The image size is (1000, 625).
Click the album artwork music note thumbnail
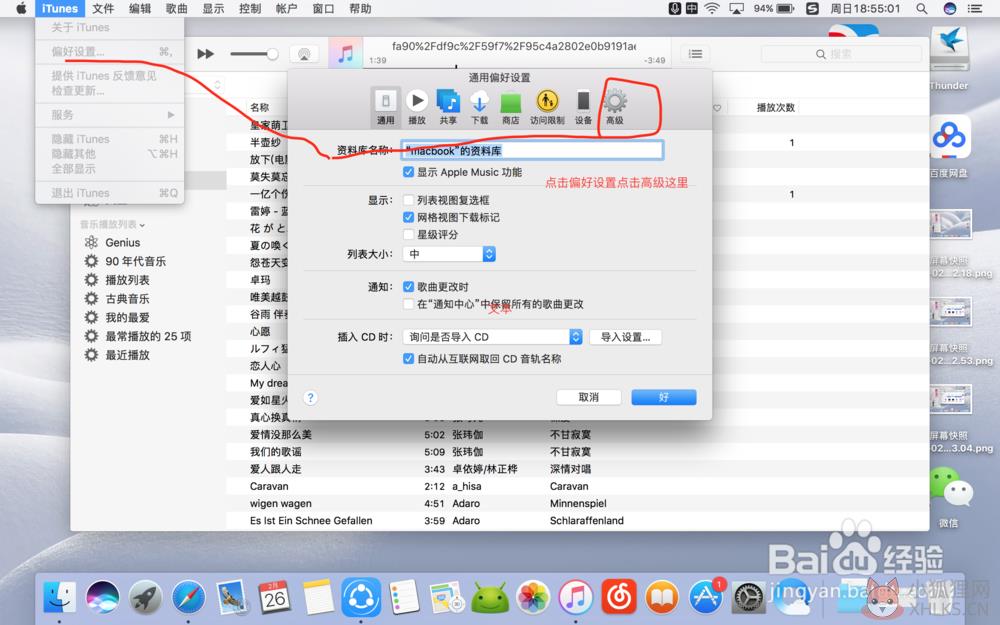[x=346, y=54]
